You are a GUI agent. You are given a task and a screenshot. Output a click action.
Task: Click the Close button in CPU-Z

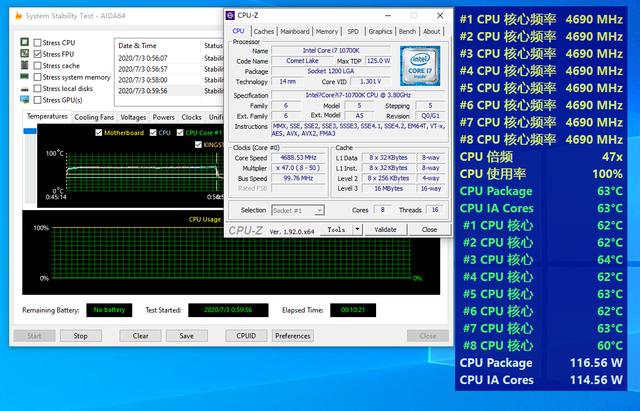429,229
